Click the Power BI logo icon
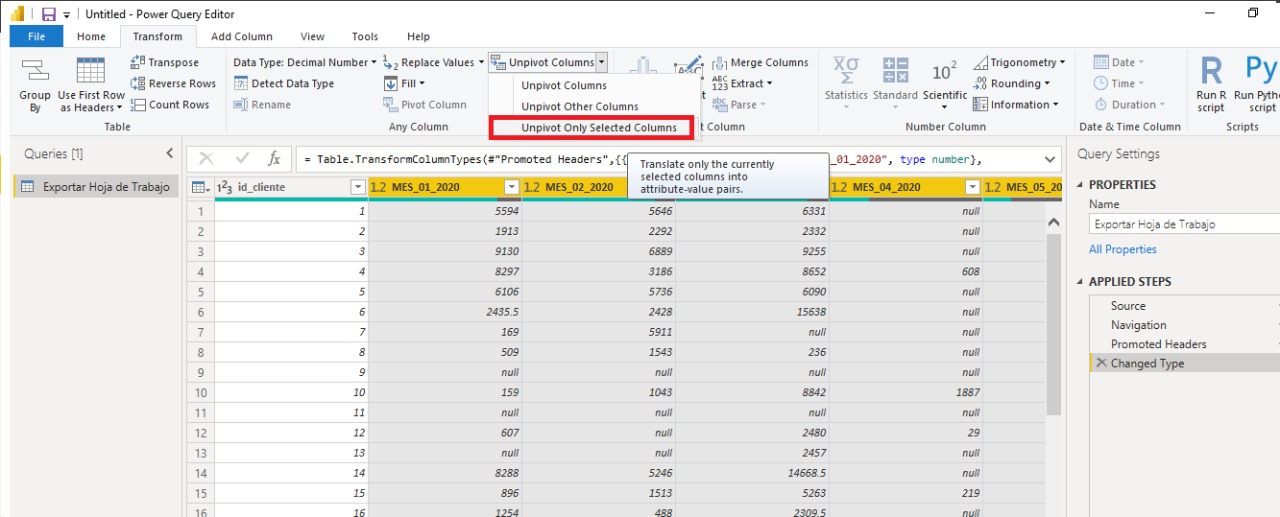 coord(18,14)
